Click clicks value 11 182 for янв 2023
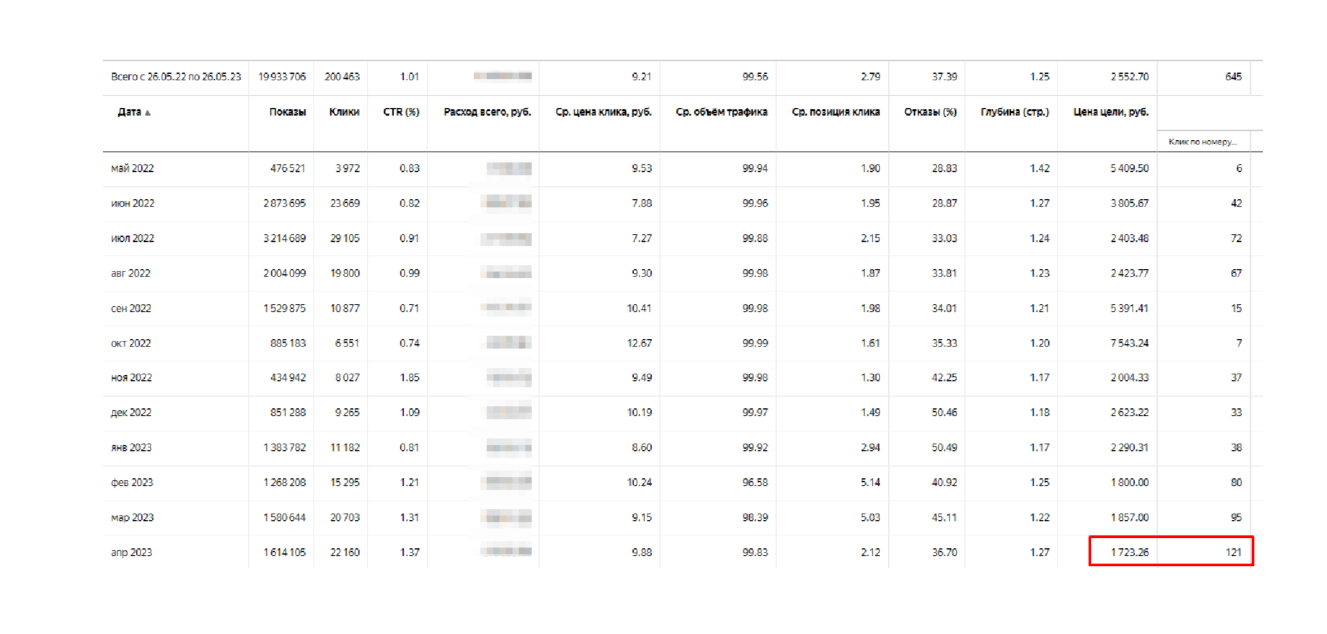1327x634 pixels. pyautogui.click(x=345, y=448)
